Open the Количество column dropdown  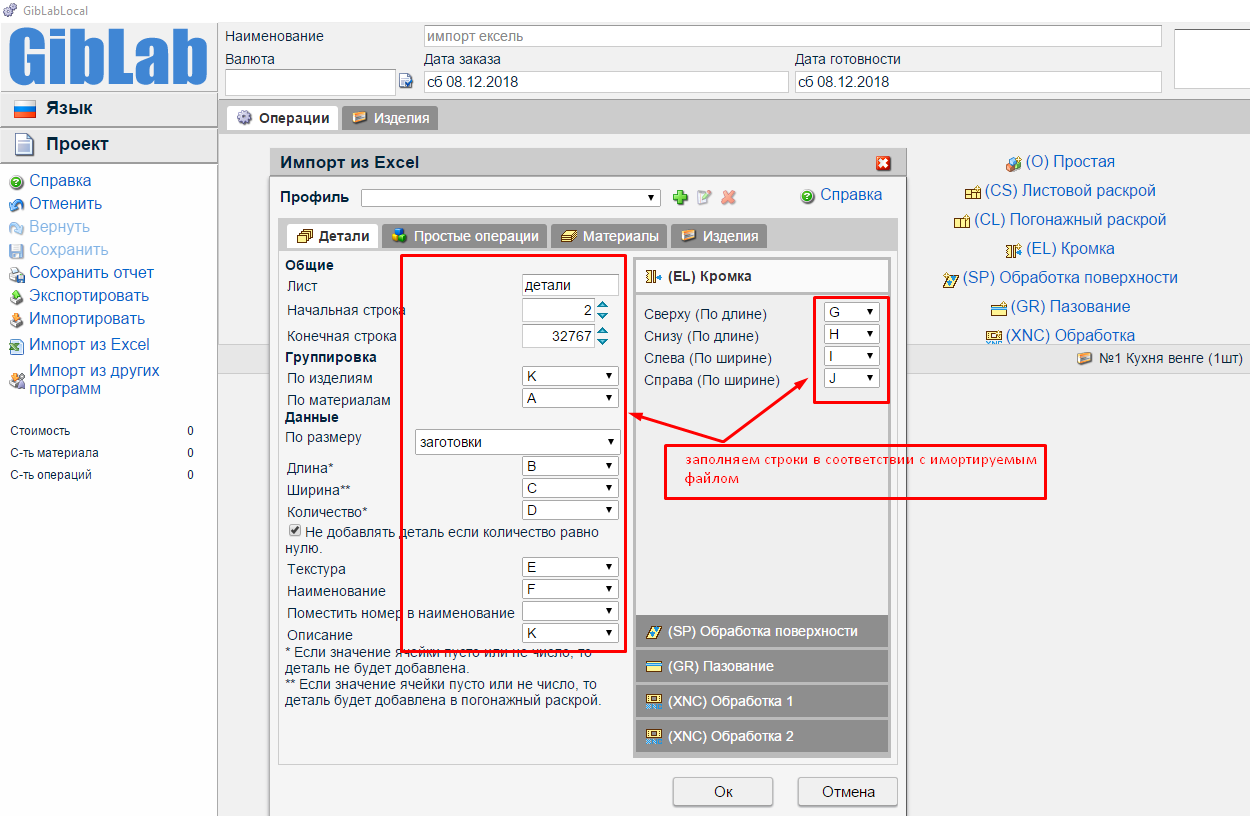[570, 510]
